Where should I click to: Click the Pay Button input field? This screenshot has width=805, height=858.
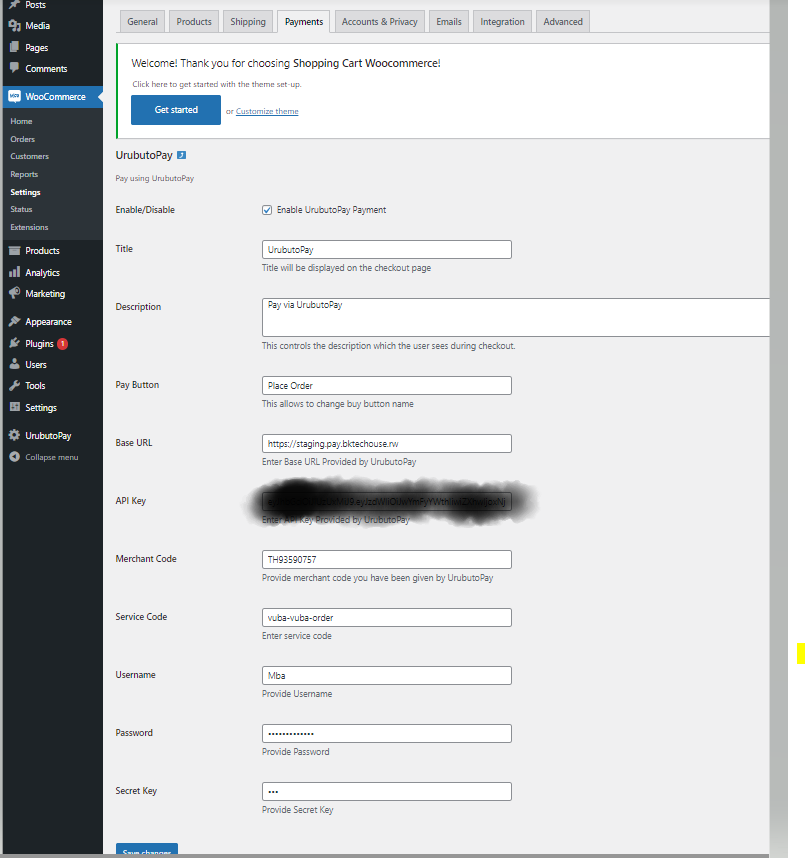click(x=387, y=385)
